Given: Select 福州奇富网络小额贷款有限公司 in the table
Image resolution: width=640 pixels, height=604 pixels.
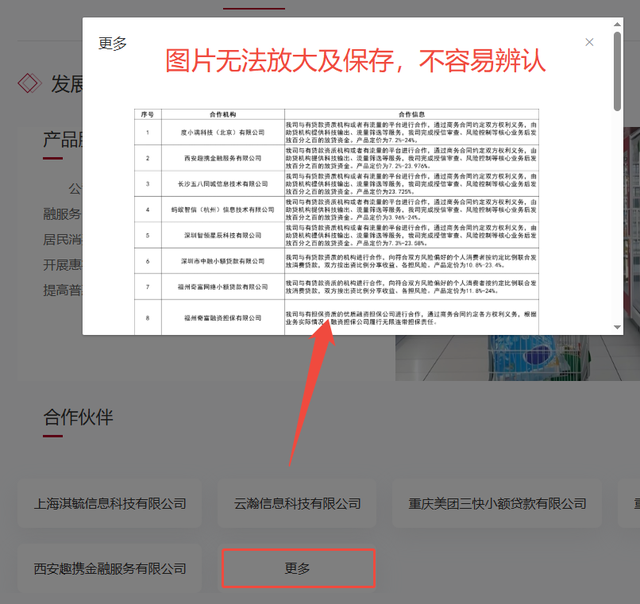Looking at the screenshot, I should coord(223,286).
